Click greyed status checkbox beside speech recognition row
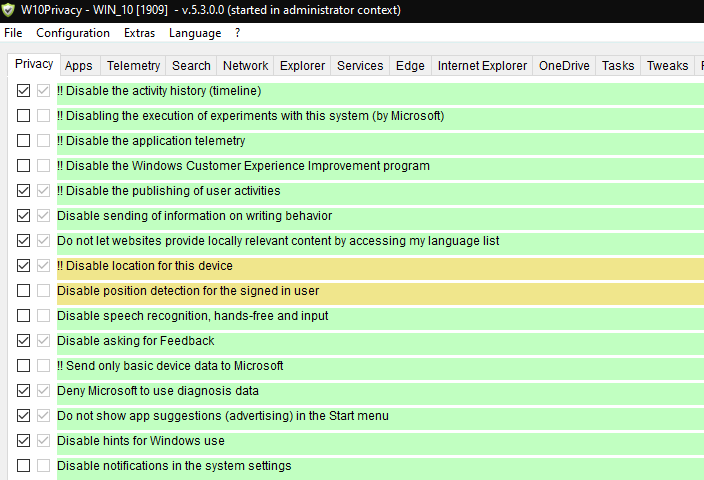The width and height of the screenshot is (704, 480). click(44, 316)
